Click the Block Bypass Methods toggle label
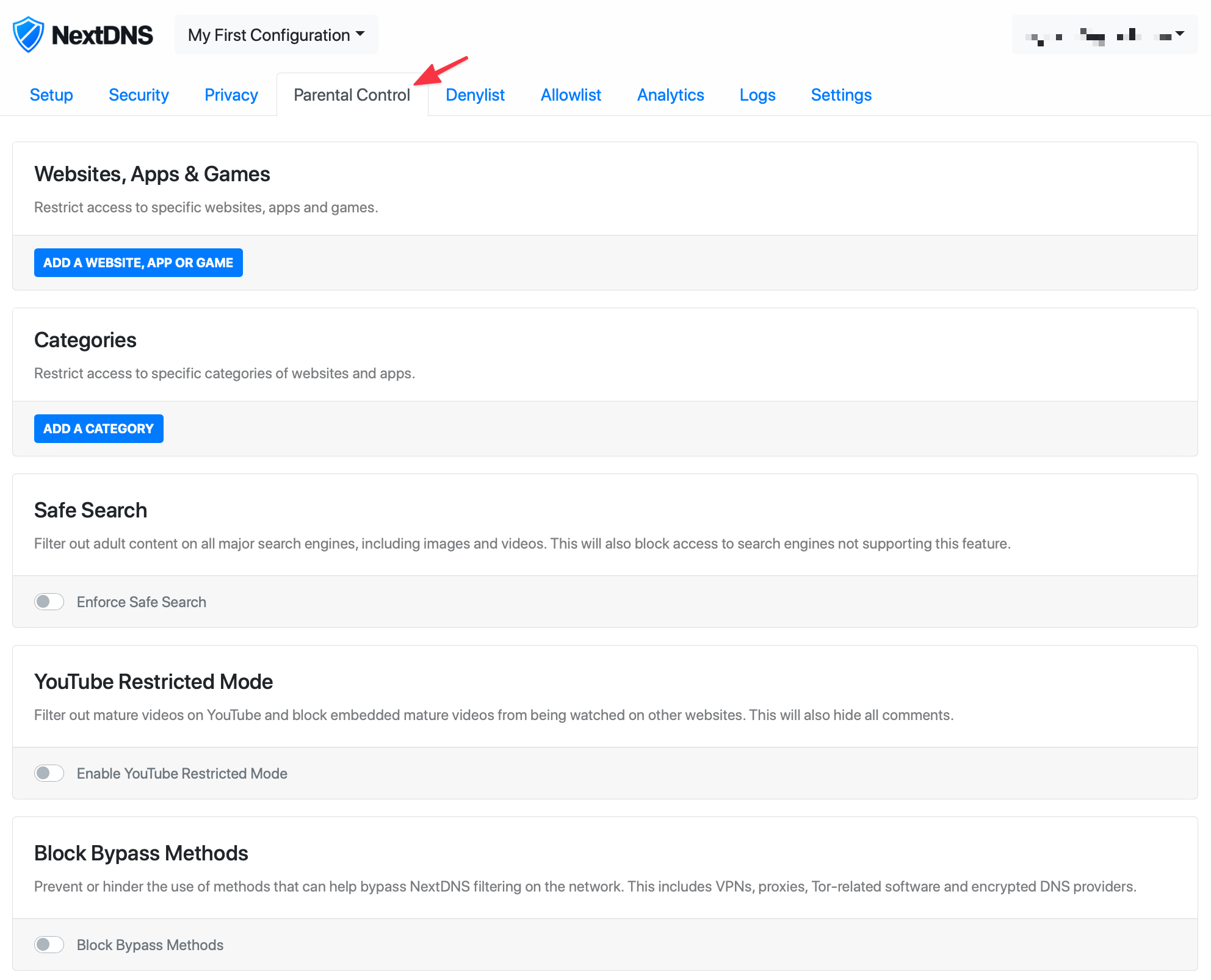1211x980 pixels. (150, 945)
